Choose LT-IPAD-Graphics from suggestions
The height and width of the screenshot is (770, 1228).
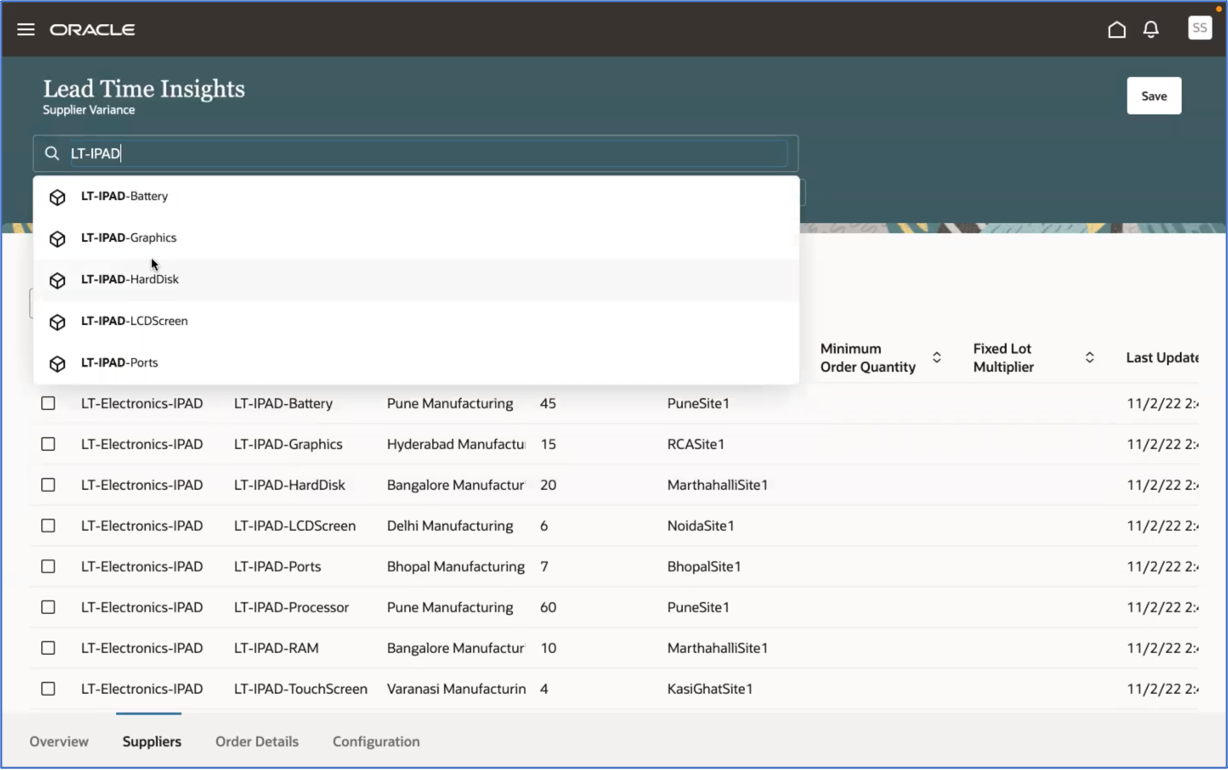point(416,238)
